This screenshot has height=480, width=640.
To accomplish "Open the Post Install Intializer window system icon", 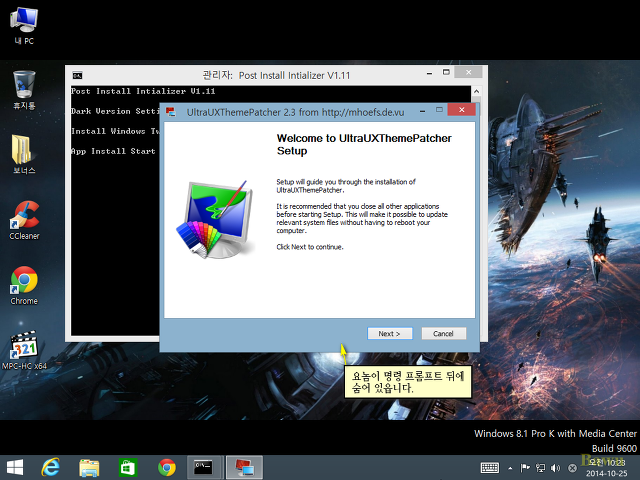I will [x=77, y=75].
